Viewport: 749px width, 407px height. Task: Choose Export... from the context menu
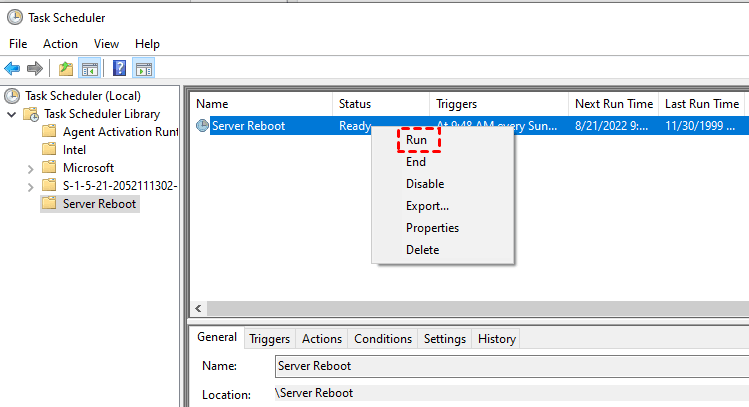(x=428, y=206)
